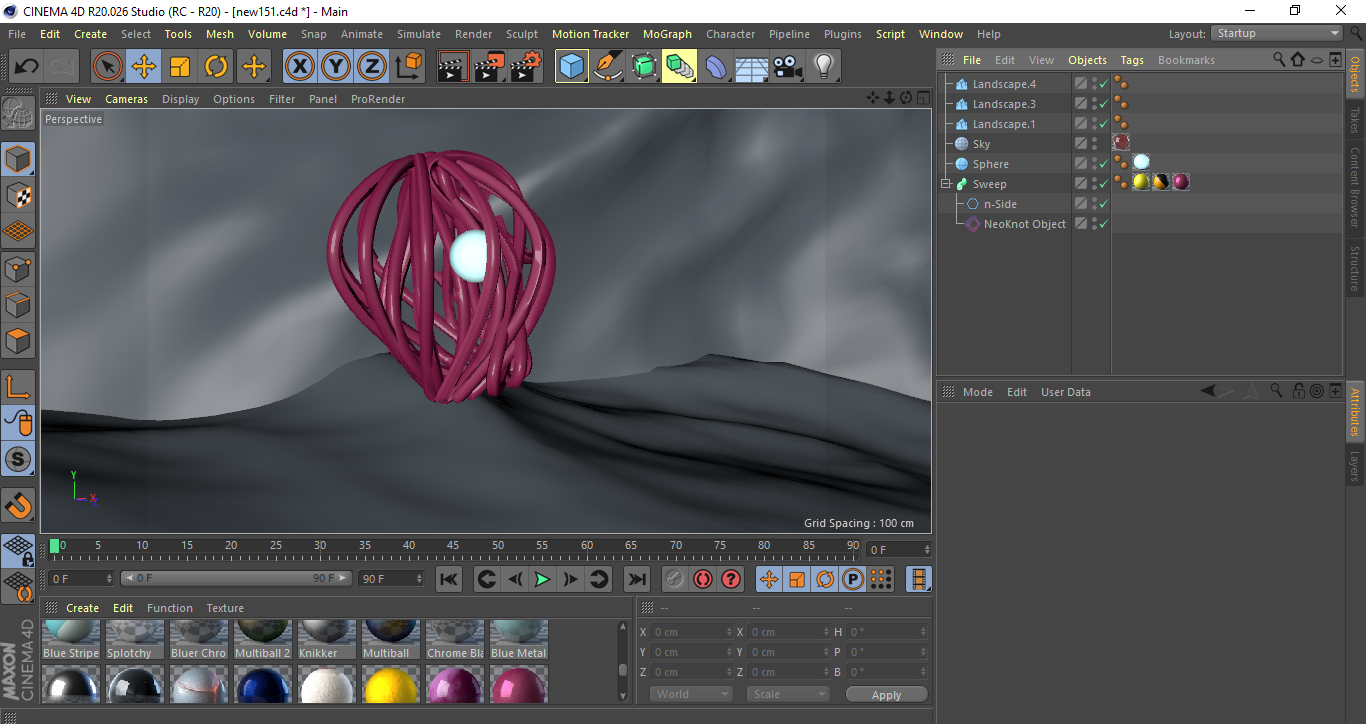Switch to Model mode
This screenshot has height=724, width=1366.
18,159
